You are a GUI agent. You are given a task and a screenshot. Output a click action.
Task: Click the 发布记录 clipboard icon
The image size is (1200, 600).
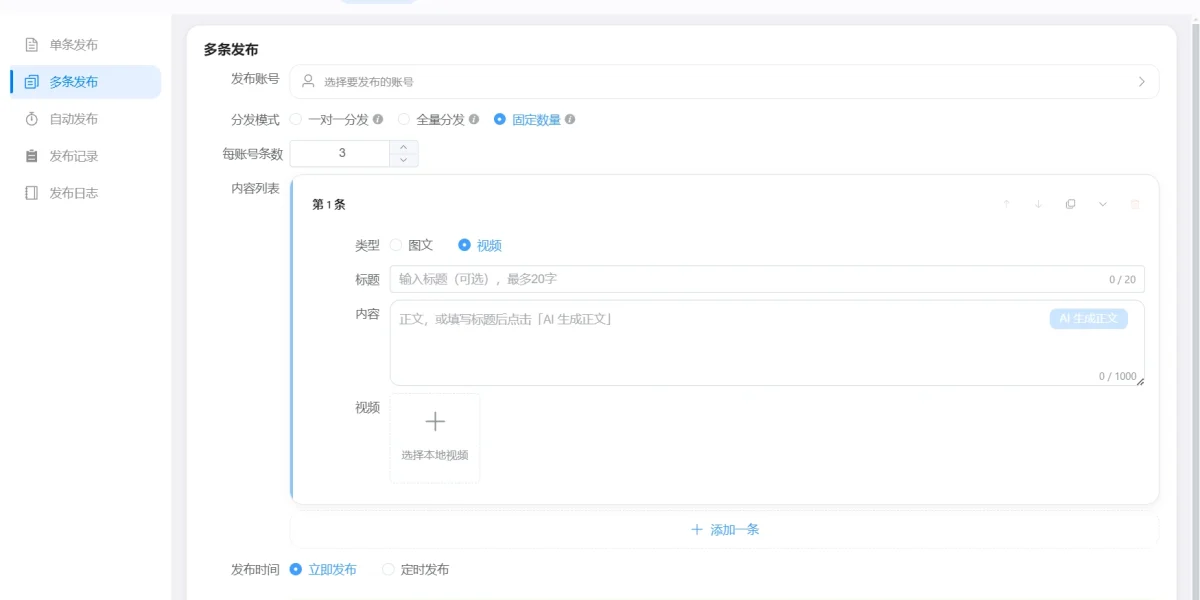(x=32, y=156)
